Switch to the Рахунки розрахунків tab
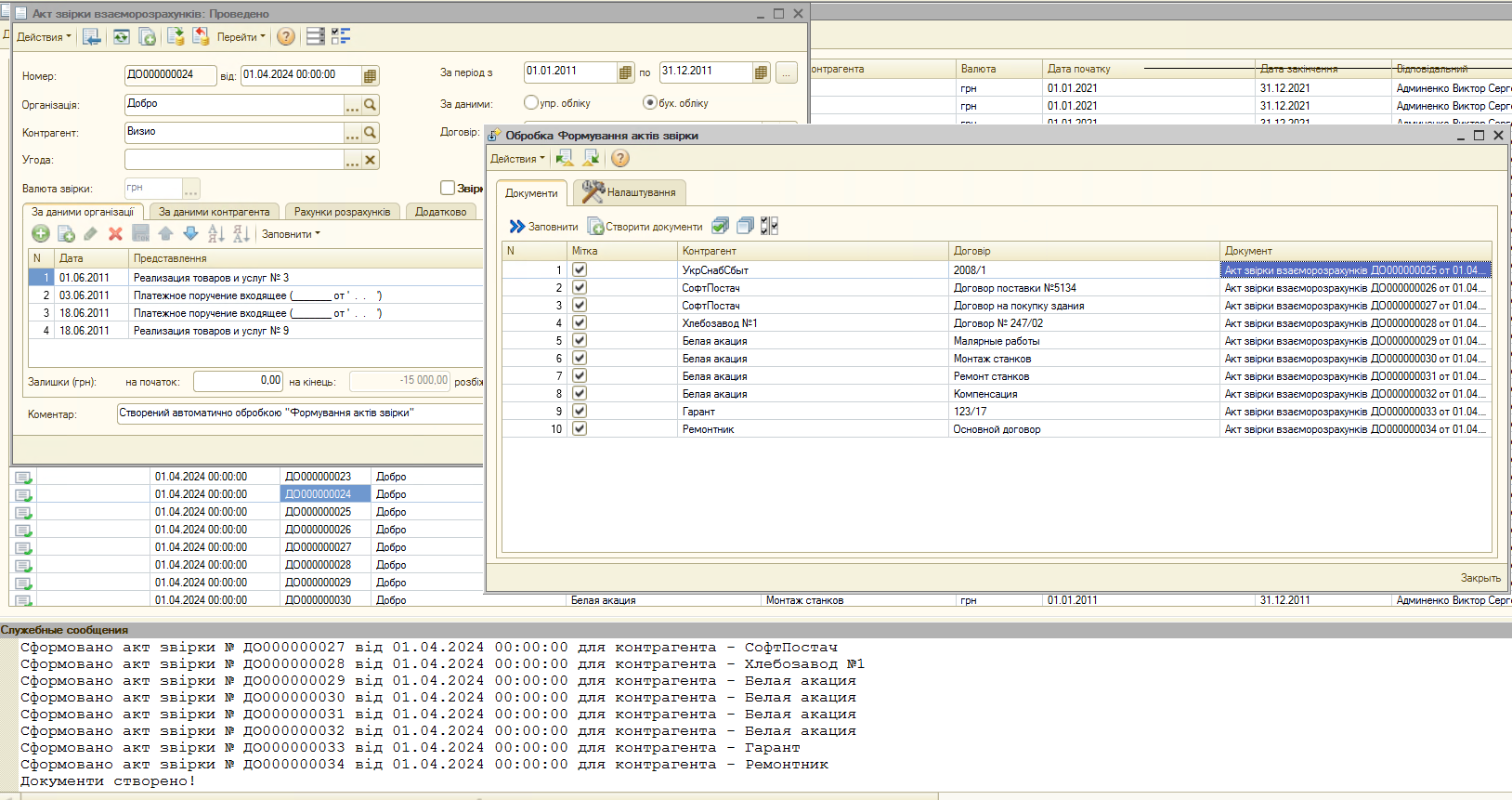The width and height of the screenshot is (1512, 800). tap(342, 212)
